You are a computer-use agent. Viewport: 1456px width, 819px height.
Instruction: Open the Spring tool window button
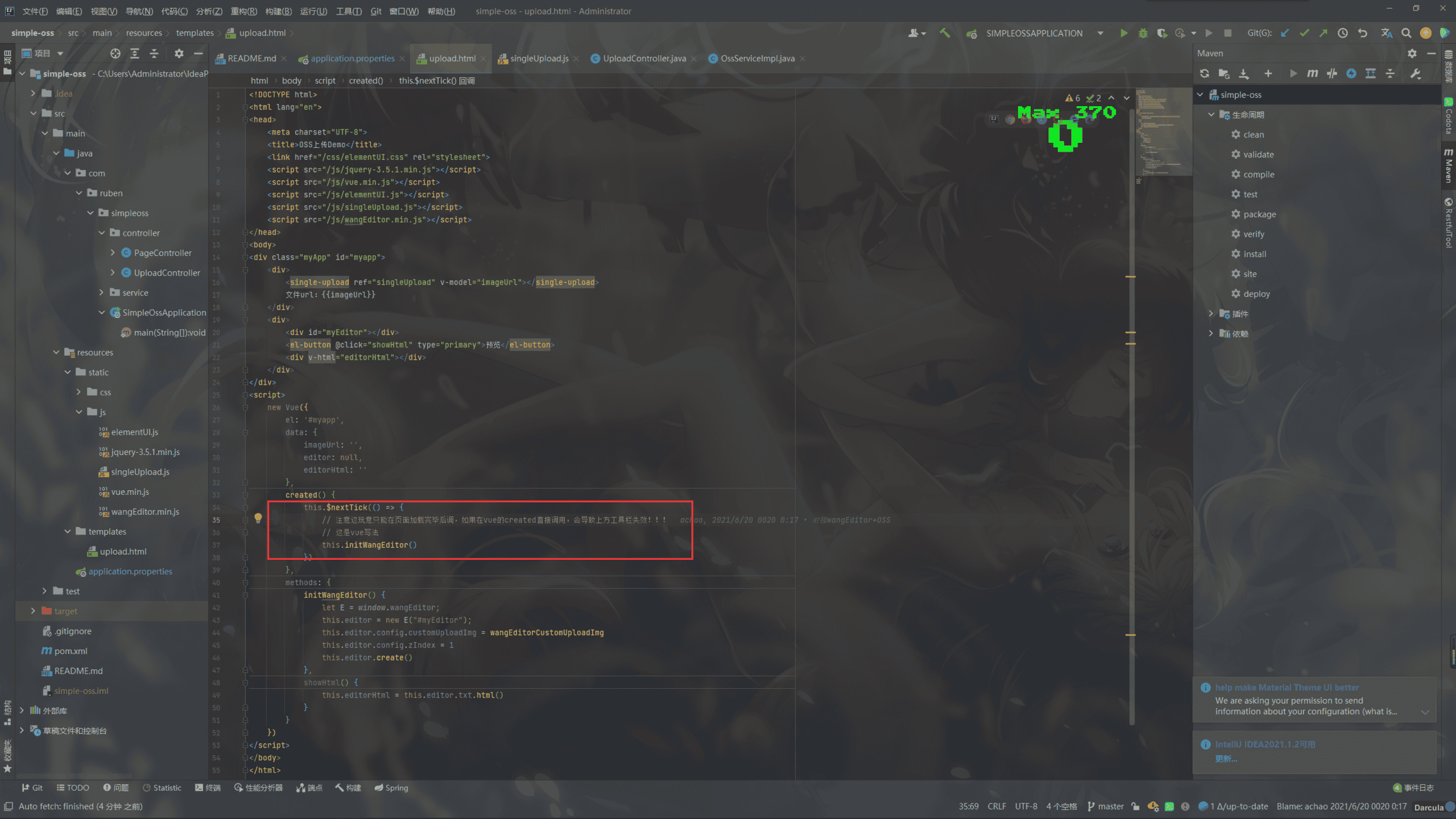pos(391,787)
